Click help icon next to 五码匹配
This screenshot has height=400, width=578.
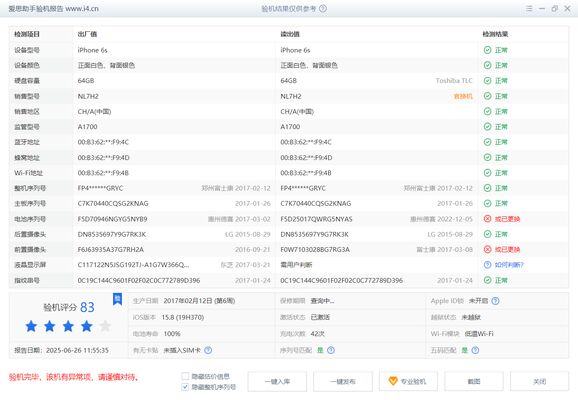(x=475, y=350)
